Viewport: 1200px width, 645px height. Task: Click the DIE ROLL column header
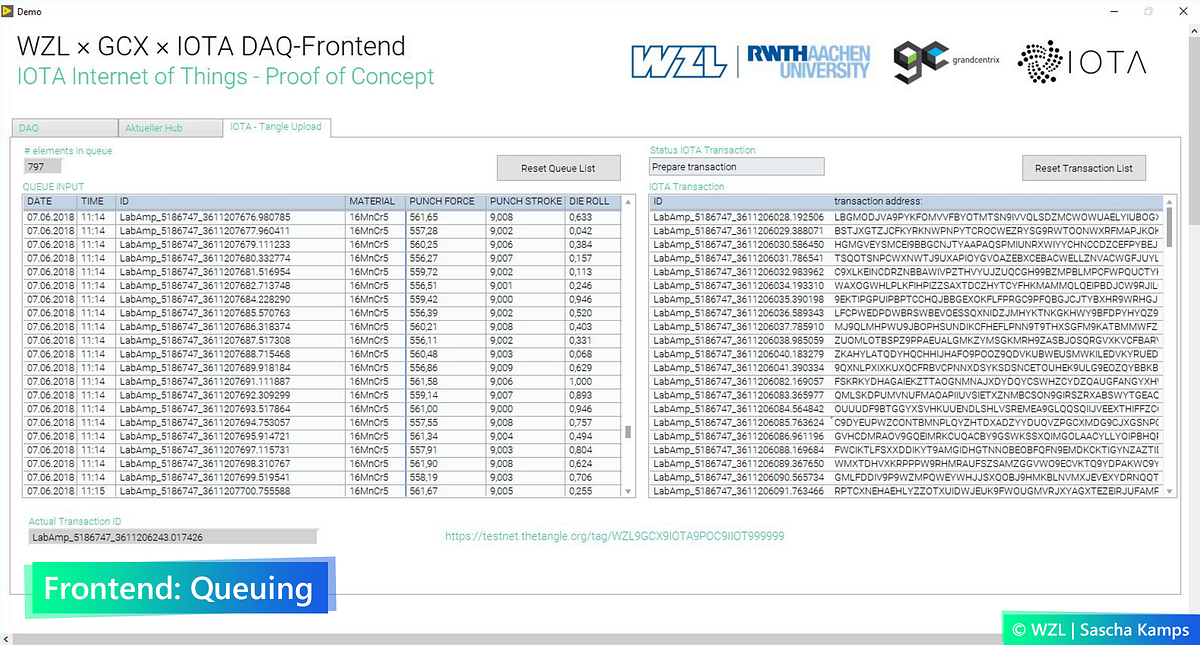tap(594, 201)
